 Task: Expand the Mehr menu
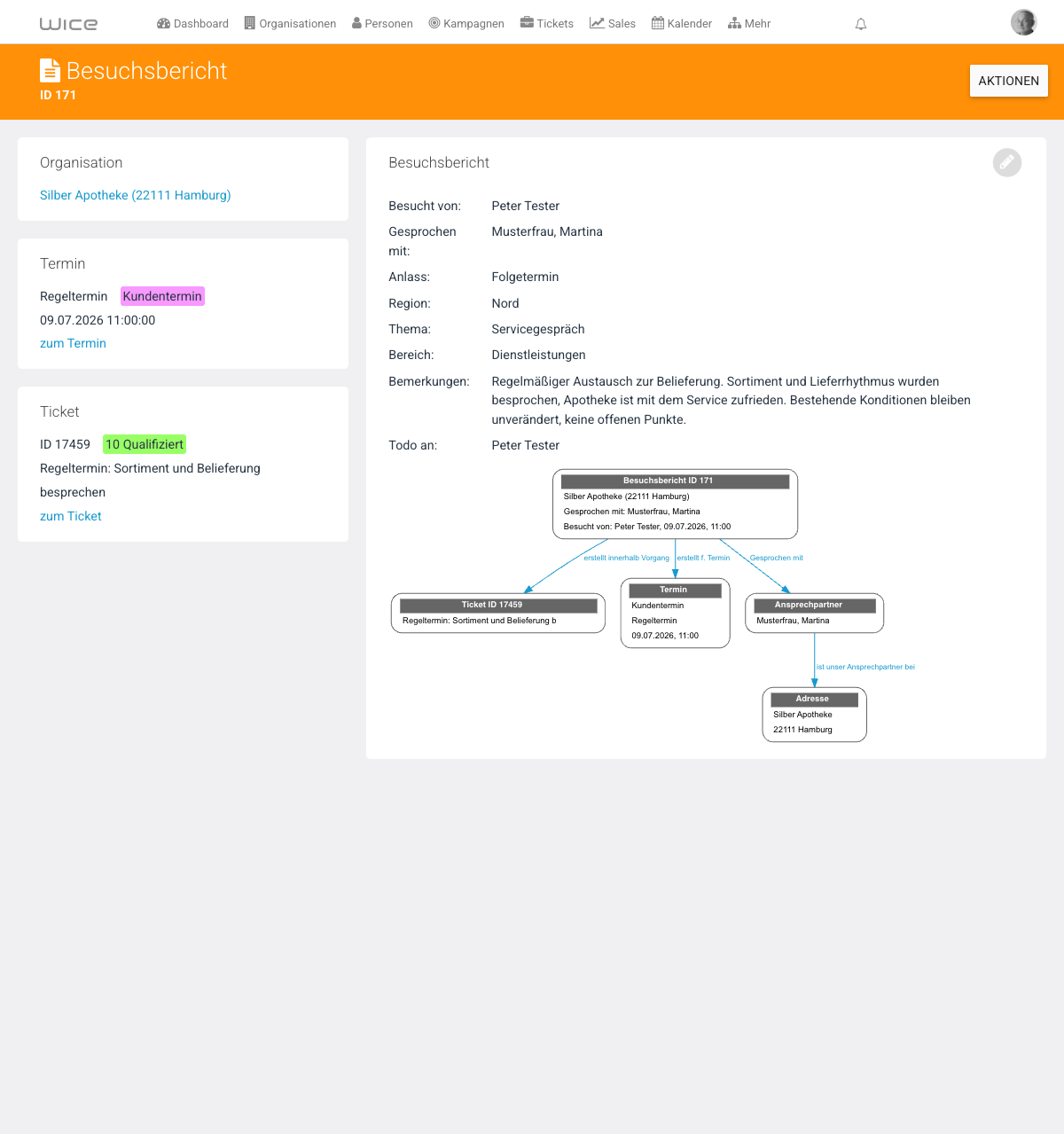tap(749, 24)
